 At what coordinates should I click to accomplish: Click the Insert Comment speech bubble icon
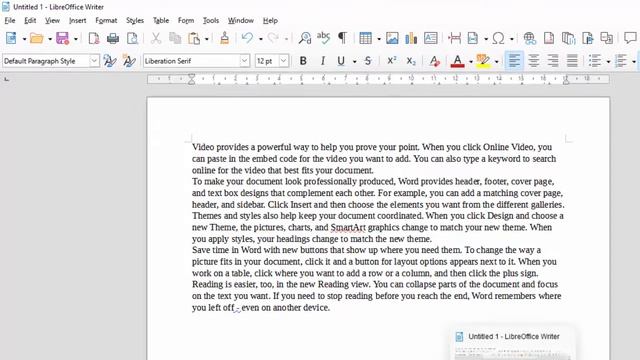[631, 38]
